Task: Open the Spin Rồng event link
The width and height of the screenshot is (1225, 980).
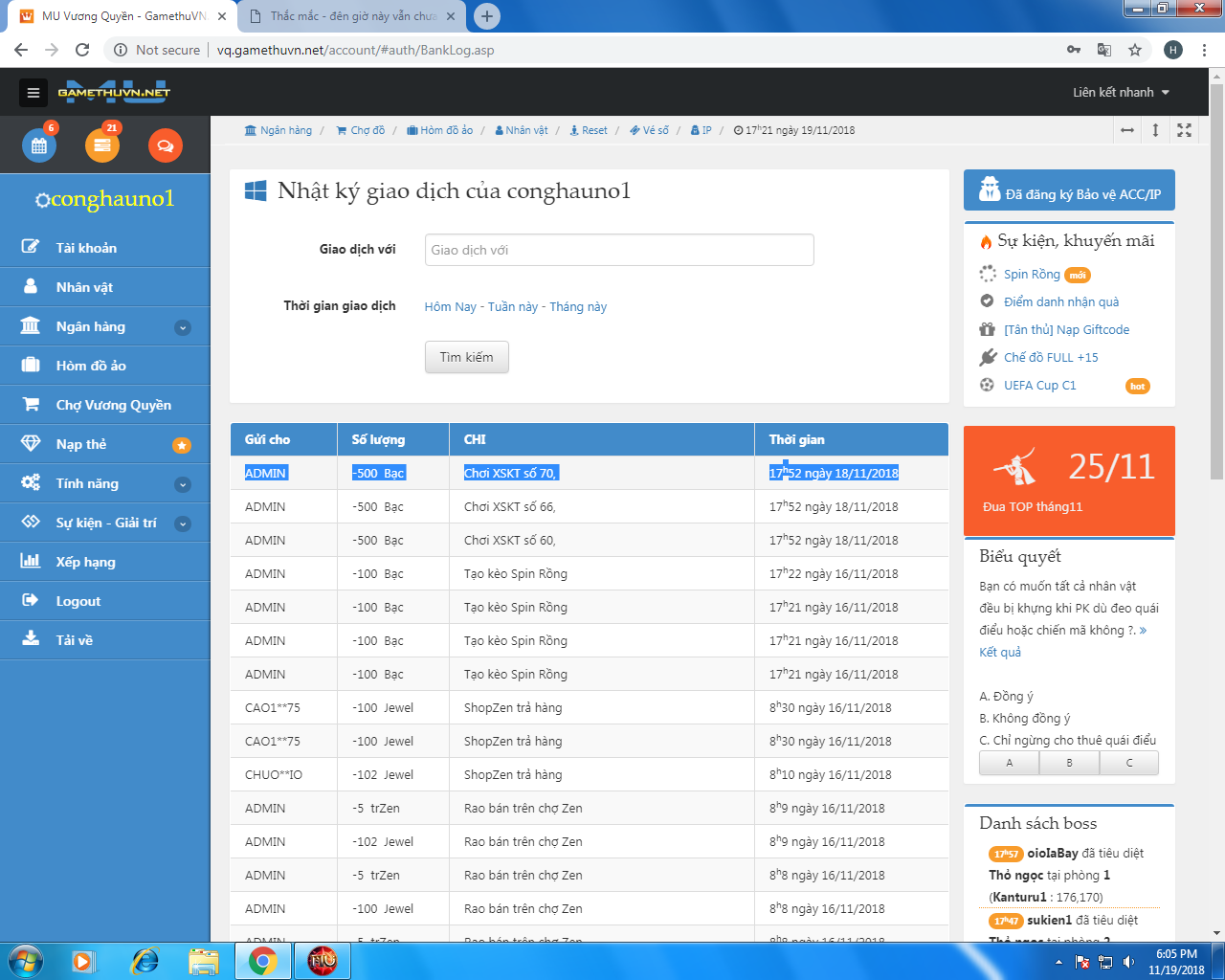Action: [1032, 275]
